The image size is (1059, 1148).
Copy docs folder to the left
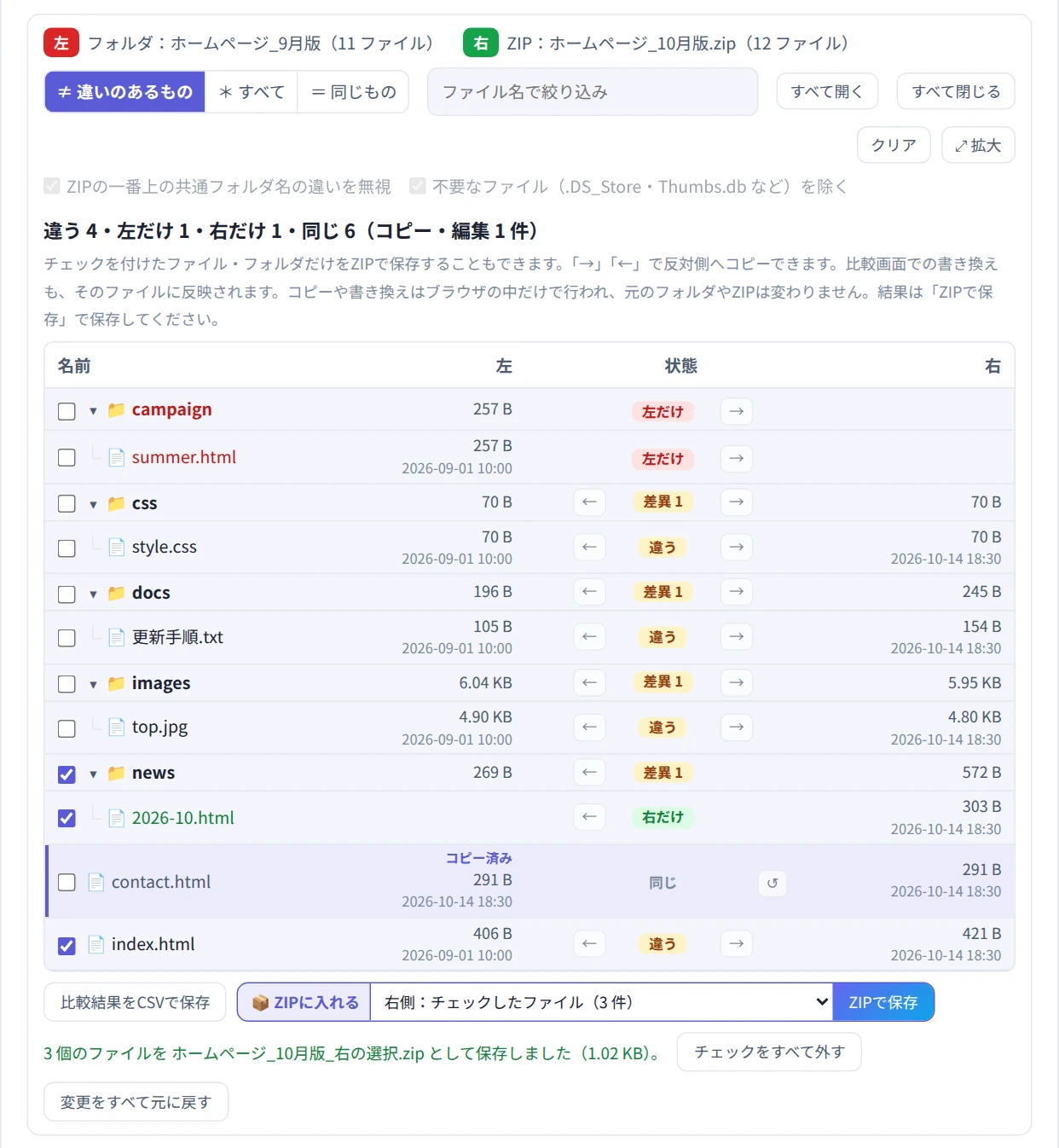pyautogui.click(x=589, y=591)
